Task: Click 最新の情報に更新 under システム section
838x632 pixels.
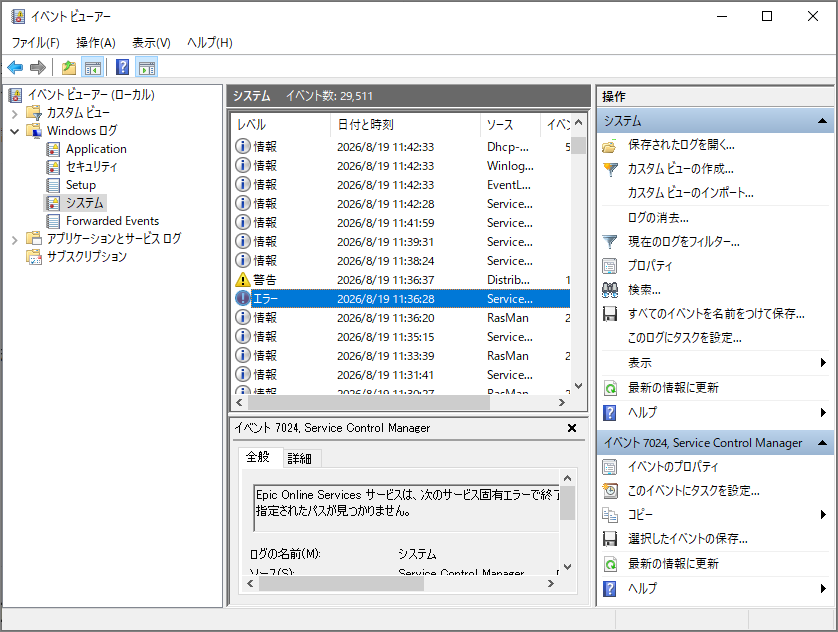Action: 673,387
